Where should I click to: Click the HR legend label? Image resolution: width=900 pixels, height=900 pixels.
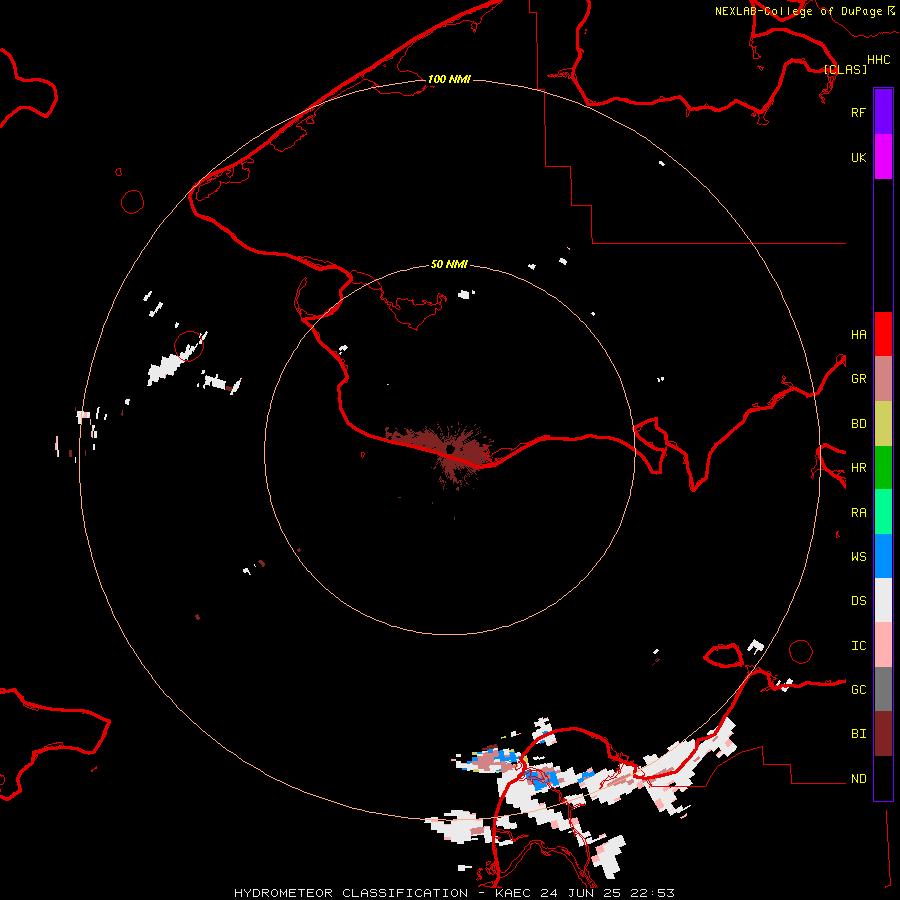858,468
